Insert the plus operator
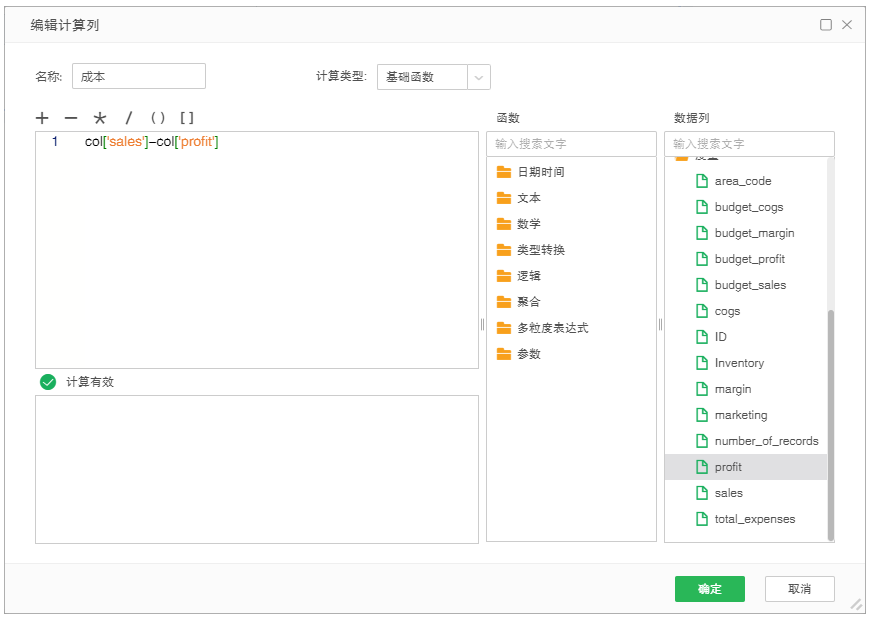 [42, 118]
